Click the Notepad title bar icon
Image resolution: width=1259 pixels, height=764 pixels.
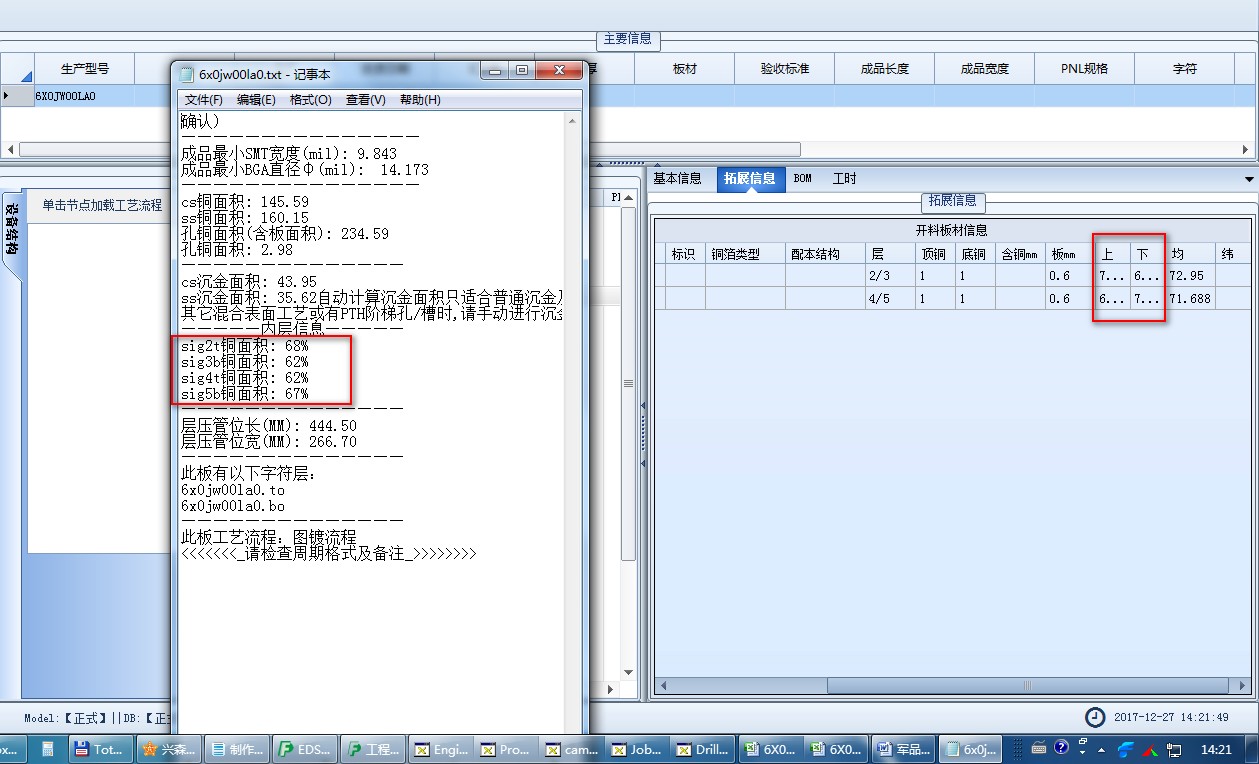click(186, 73)
